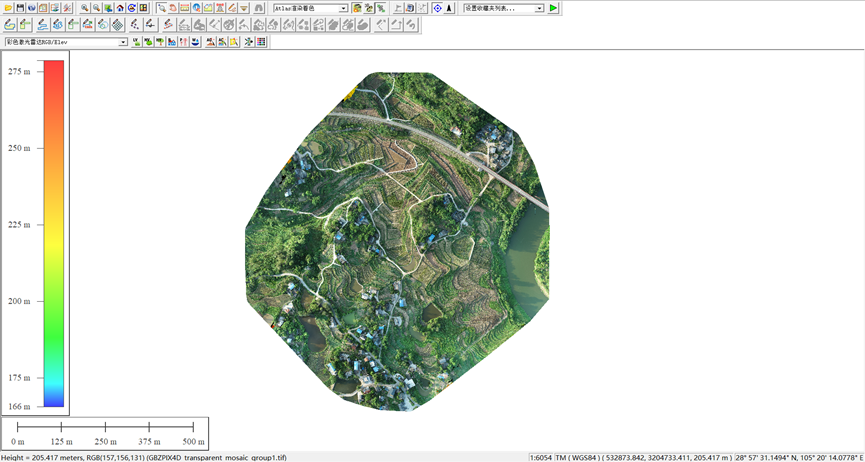Screen dimensions: 865x462
Task: Click the zoom-to-layer image icon
Action: coord(108,8)
